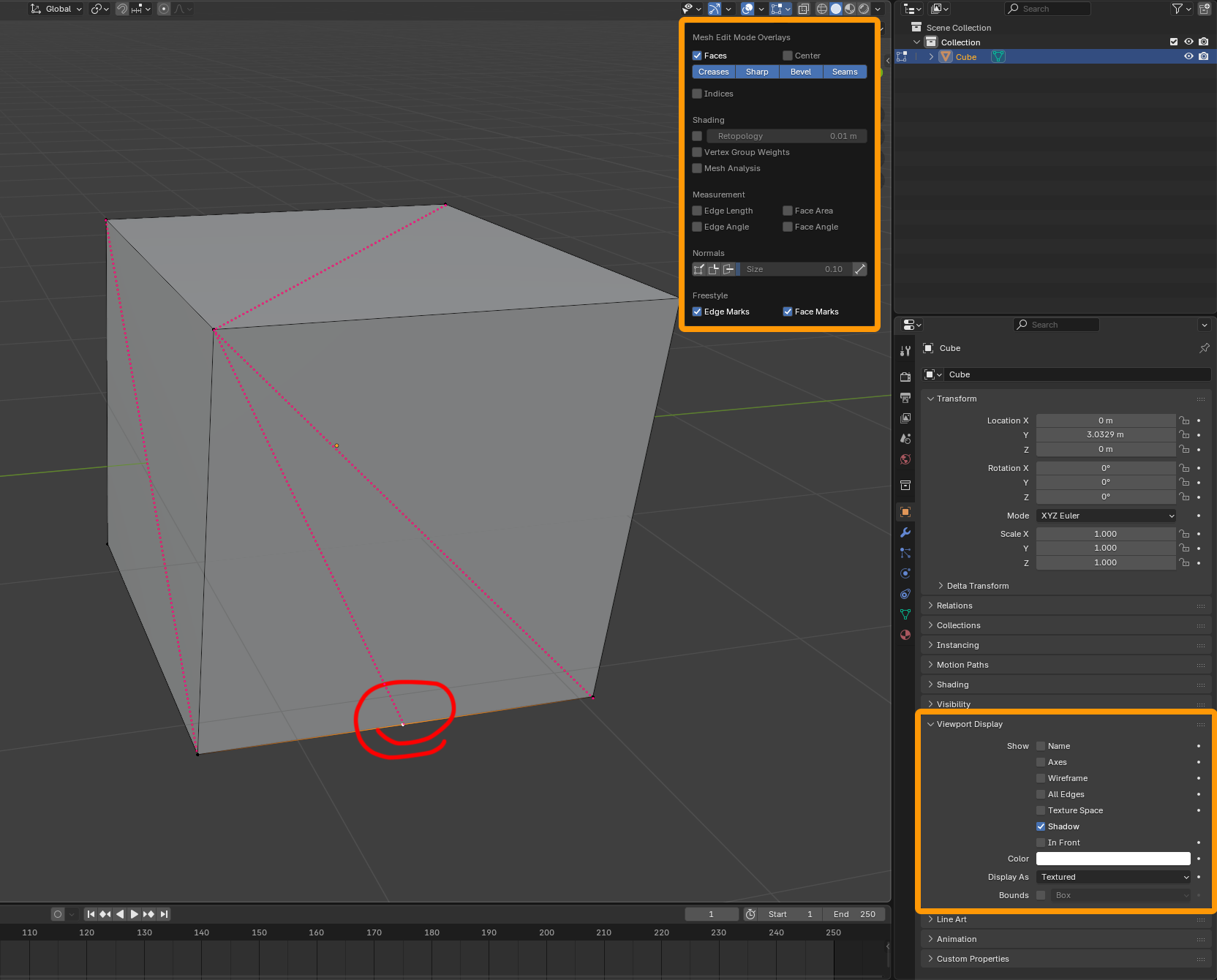Open viewport shading options dropdown arrow
The image size is (1217, 980).
pos(878,9)
